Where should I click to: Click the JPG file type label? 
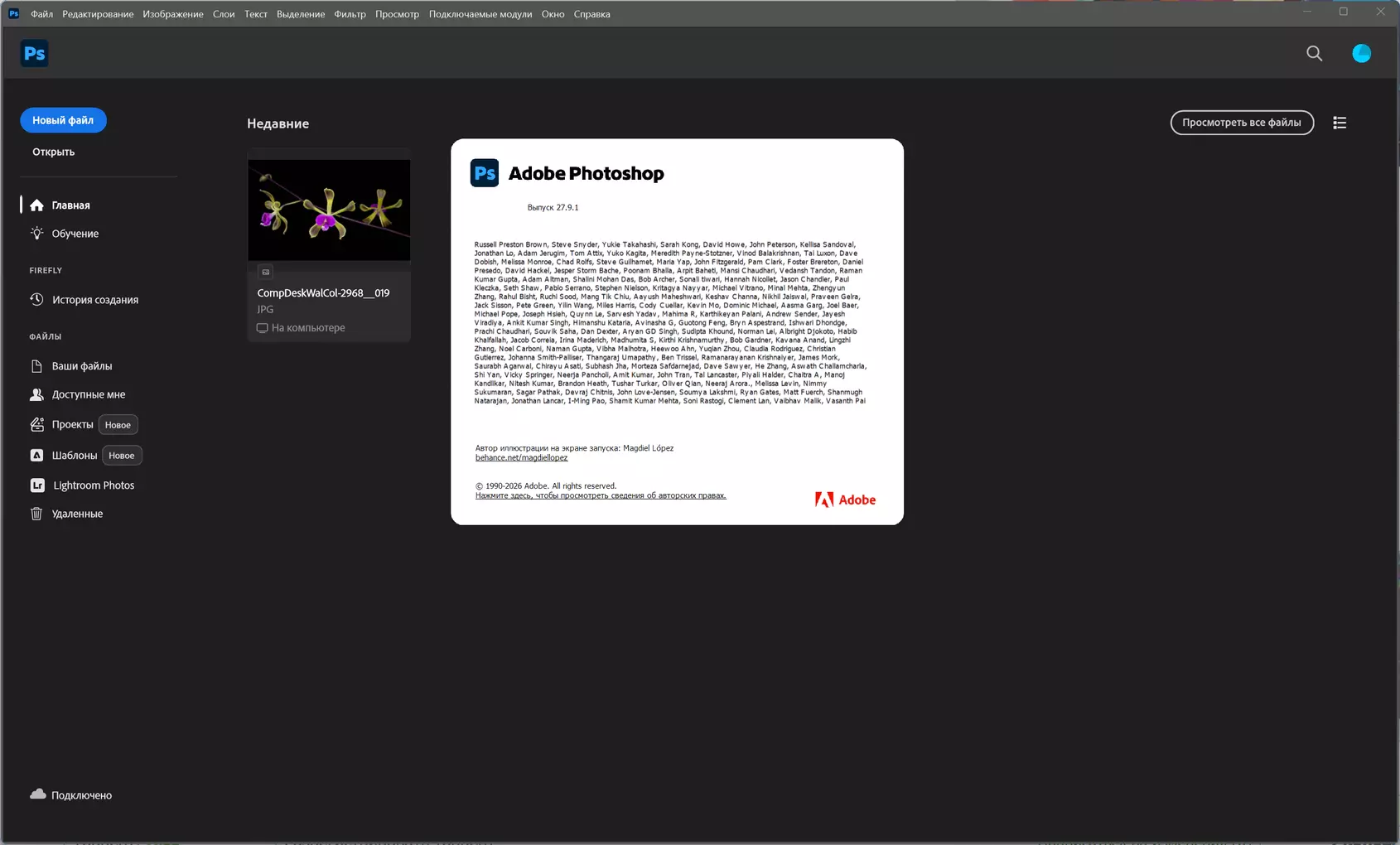click(265, 309)
